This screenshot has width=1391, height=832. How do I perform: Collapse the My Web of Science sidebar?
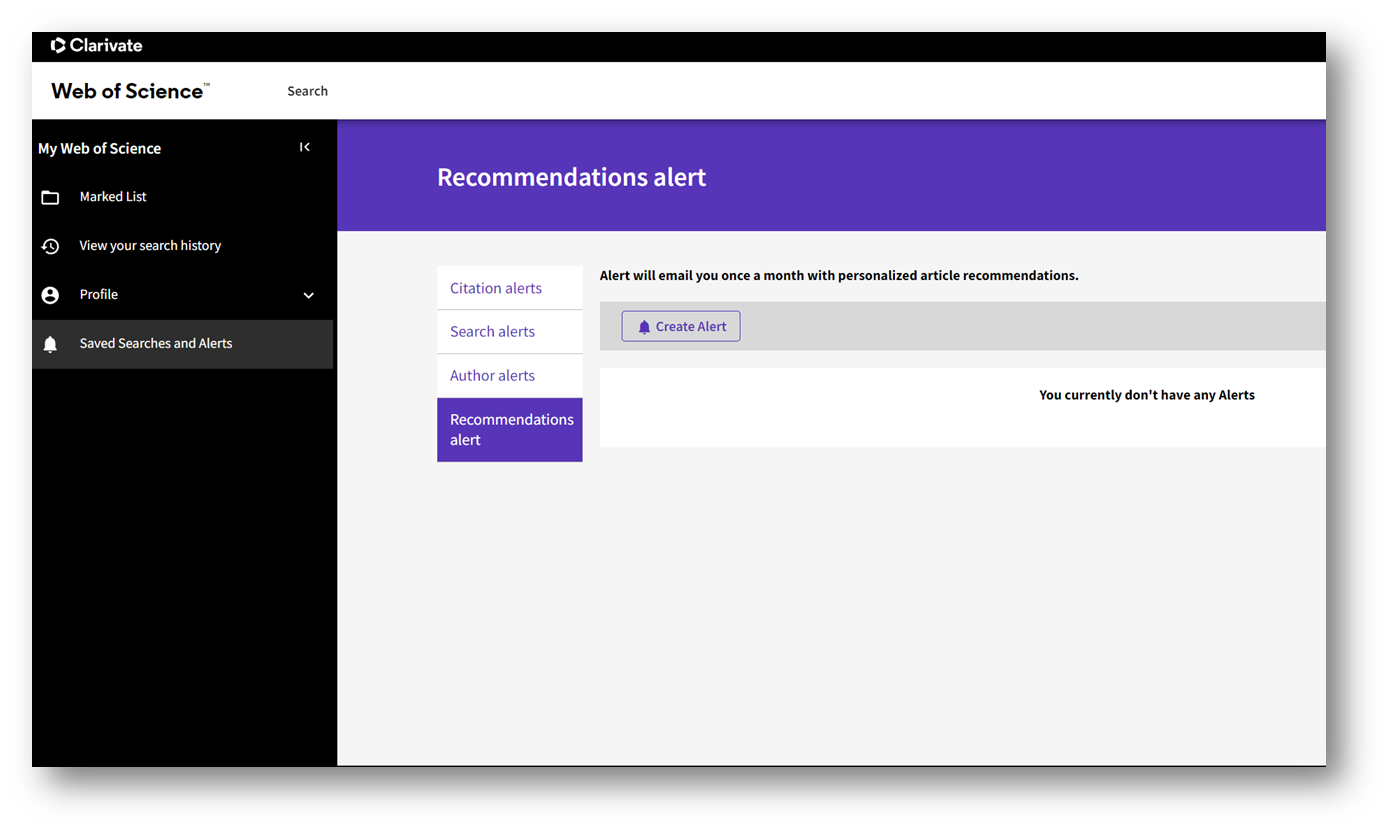(305, 147)
